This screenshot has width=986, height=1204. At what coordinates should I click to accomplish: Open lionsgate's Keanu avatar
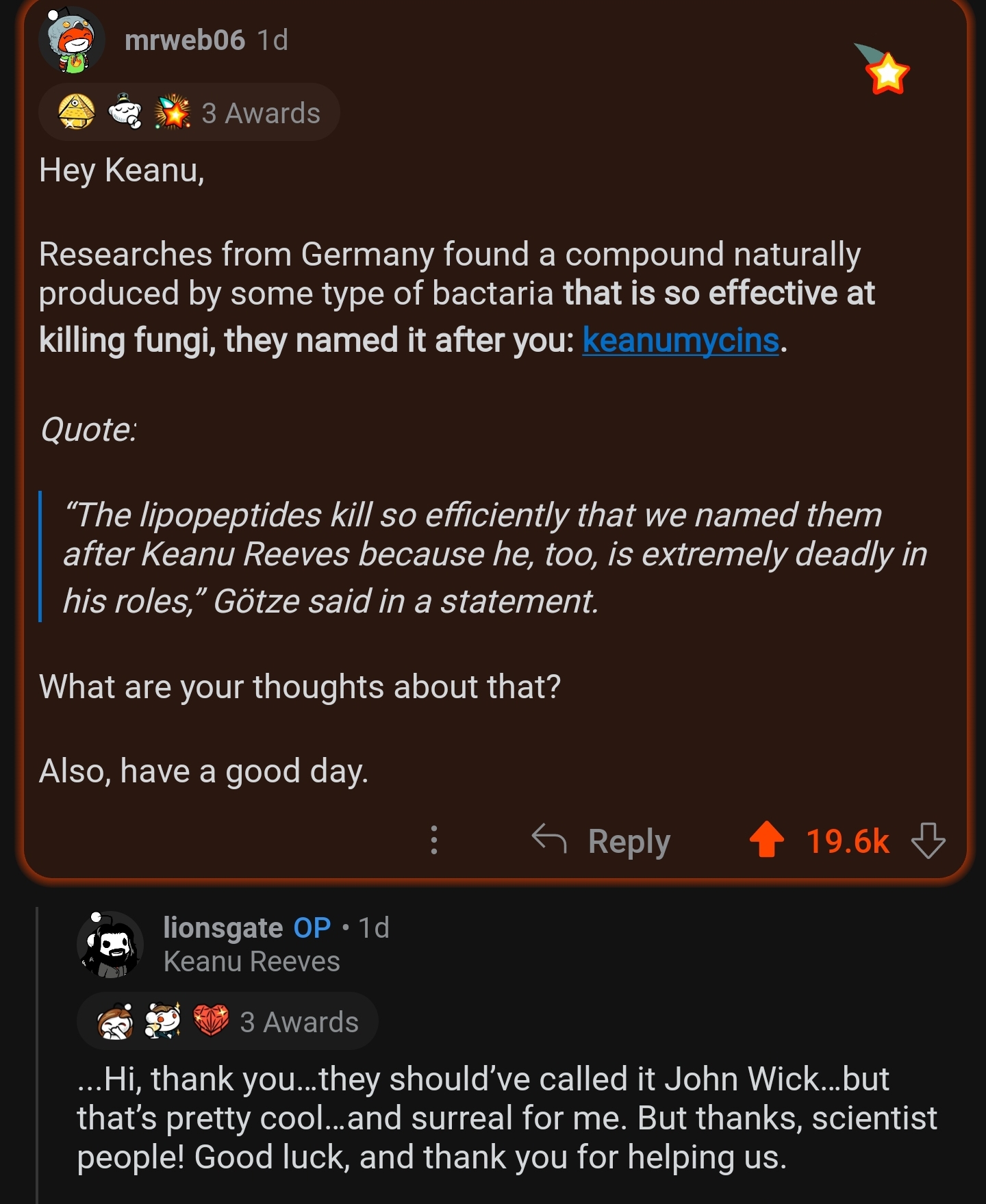tap(110, 945)
